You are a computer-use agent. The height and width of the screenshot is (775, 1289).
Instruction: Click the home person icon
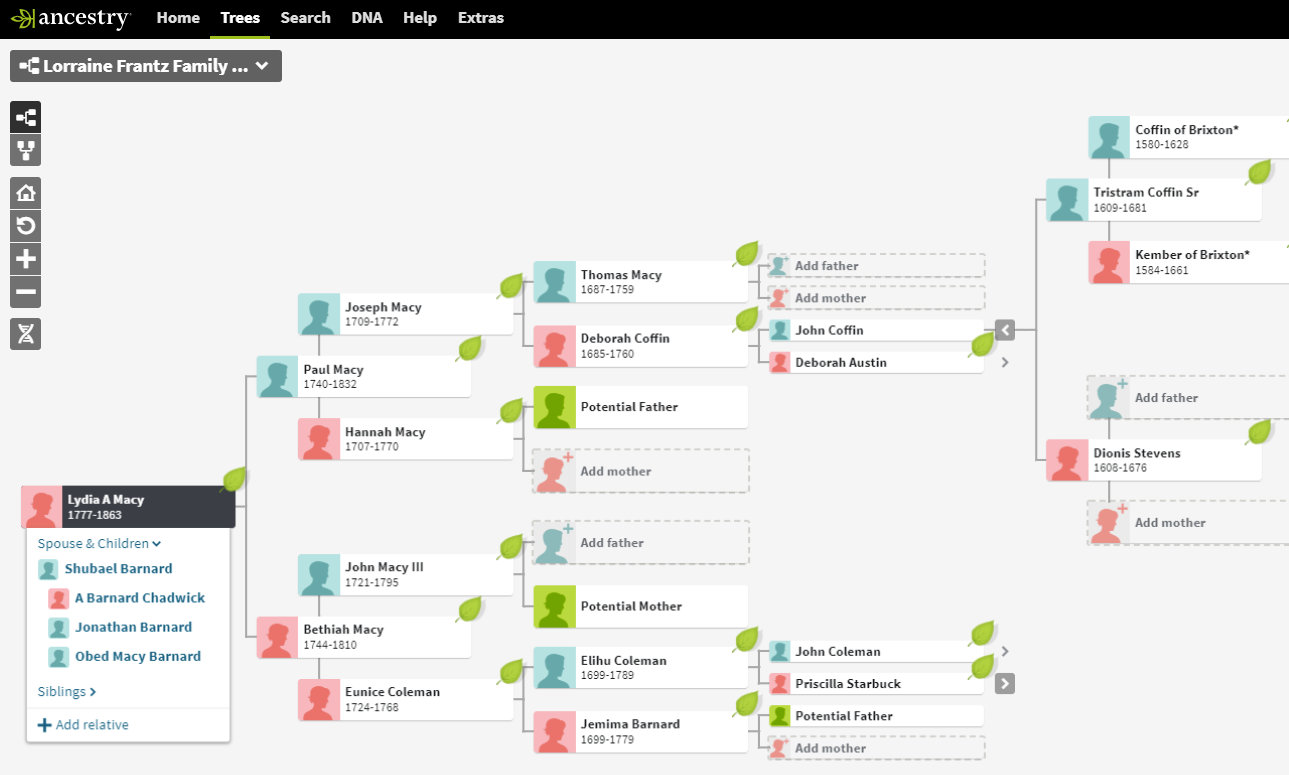pos(26,193)
